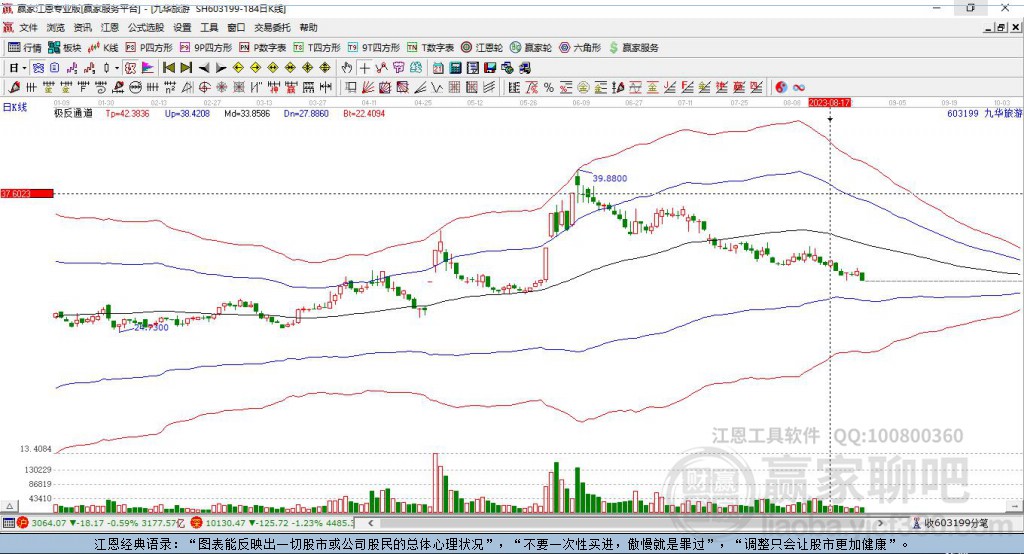This screenshot has height=554, width=1024.
Task: Open the 9T四方形 tool
Action: tap(374, 48)
